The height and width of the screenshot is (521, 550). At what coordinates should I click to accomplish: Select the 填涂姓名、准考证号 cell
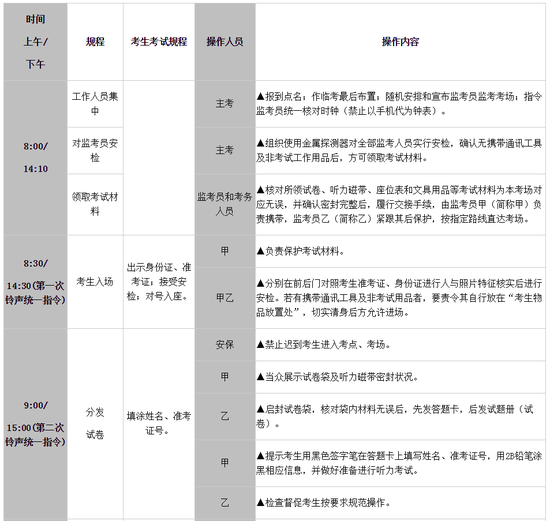pos(159,424)
